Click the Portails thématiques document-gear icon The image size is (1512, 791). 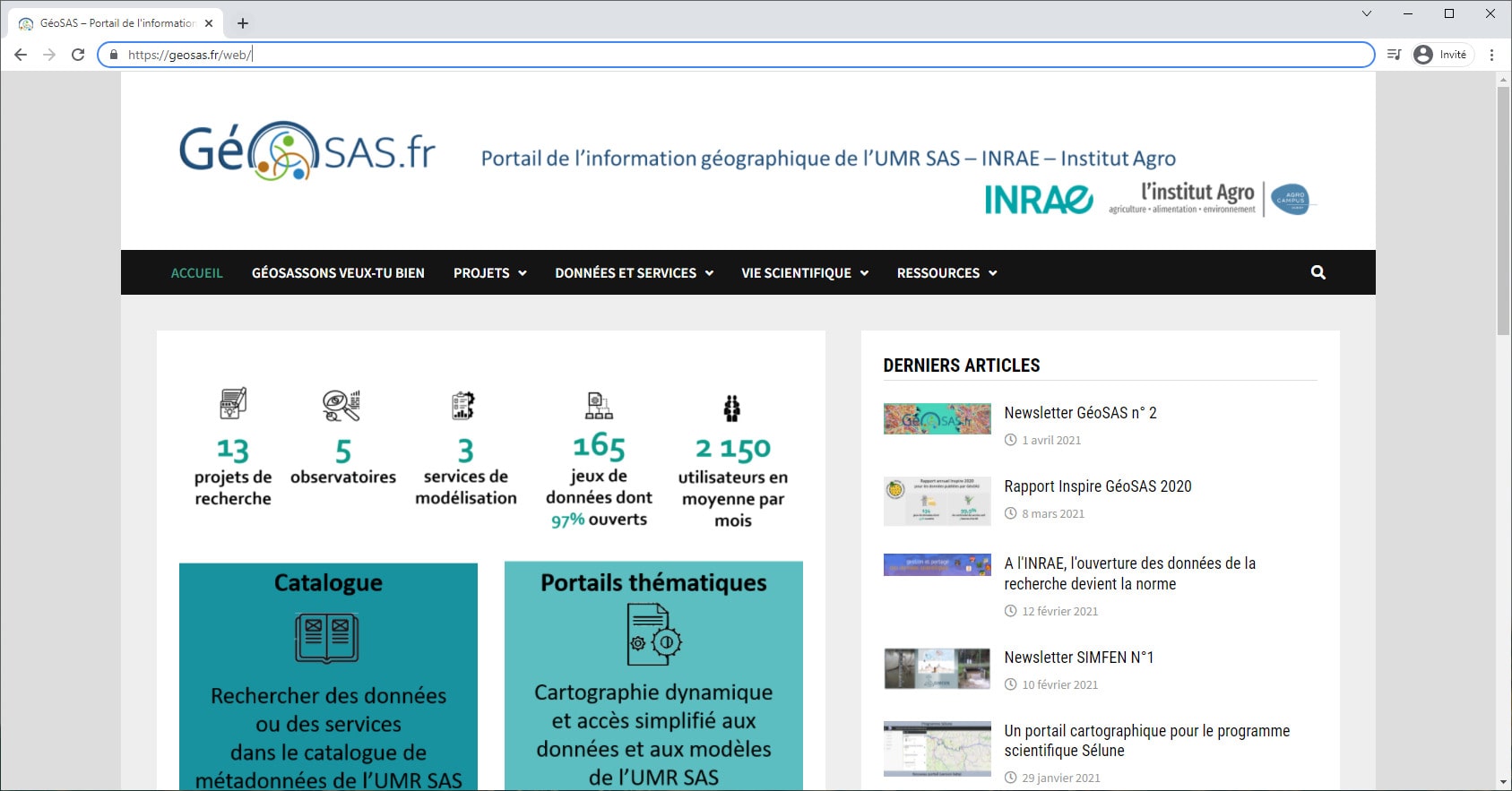pyautogui.click(x=654, y=634)
